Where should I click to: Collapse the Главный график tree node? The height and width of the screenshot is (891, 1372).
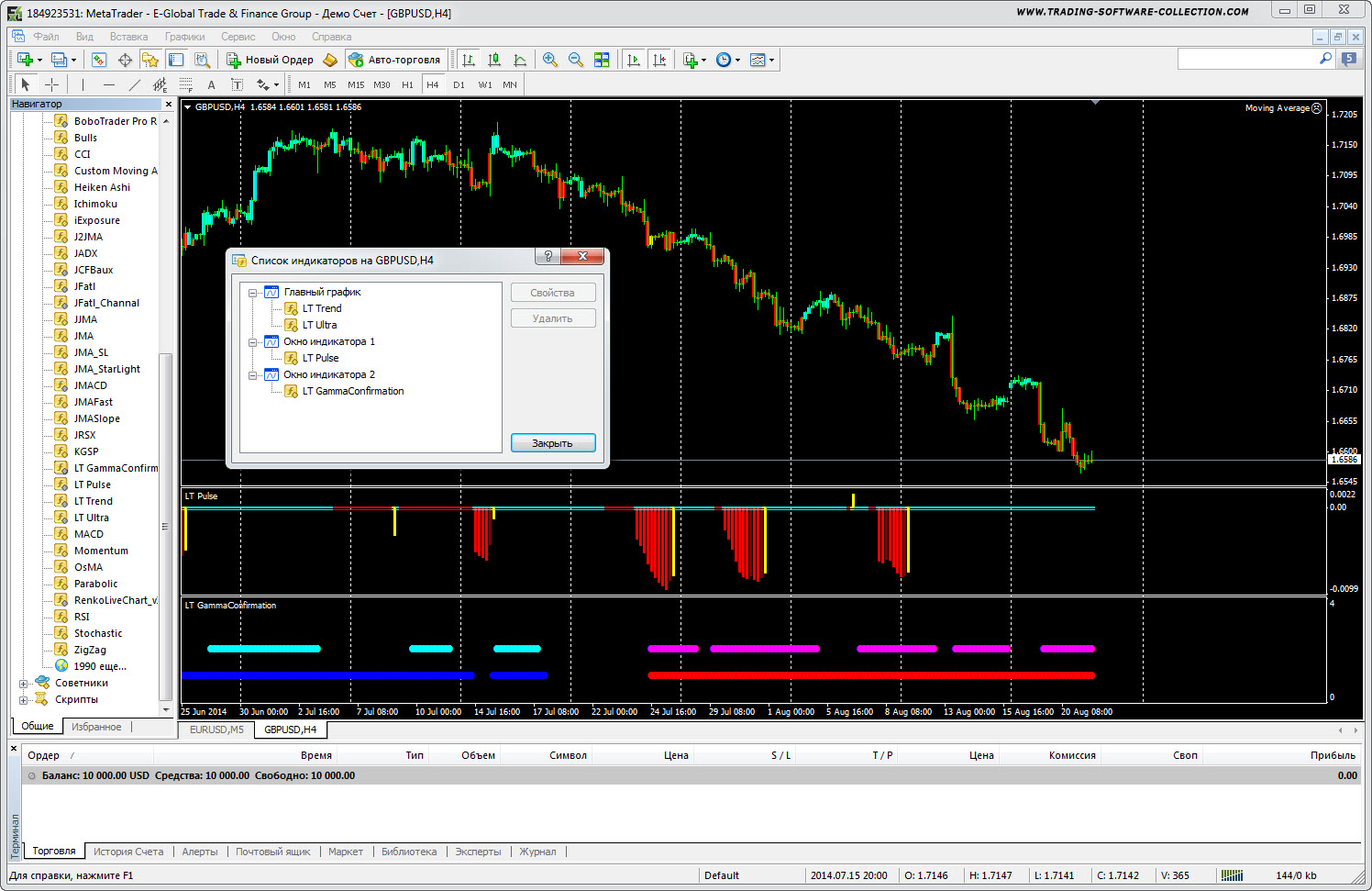click(x=252, y=293)
